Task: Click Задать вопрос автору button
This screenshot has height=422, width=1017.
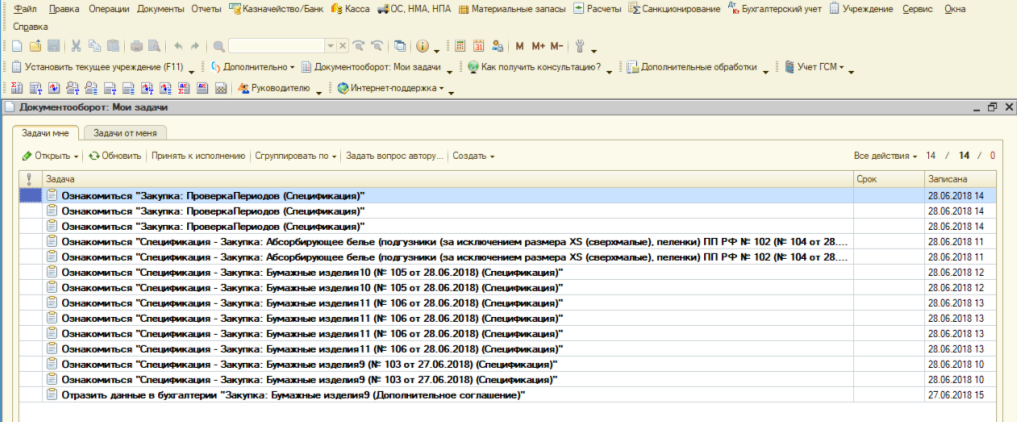Action: pyautogui.click(x=392, y=156)
